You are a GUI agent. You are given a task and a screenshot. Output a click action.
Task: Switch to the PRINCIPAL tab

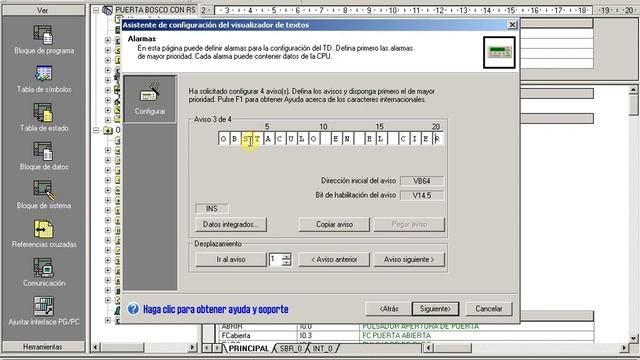click(x=248, y=349)
